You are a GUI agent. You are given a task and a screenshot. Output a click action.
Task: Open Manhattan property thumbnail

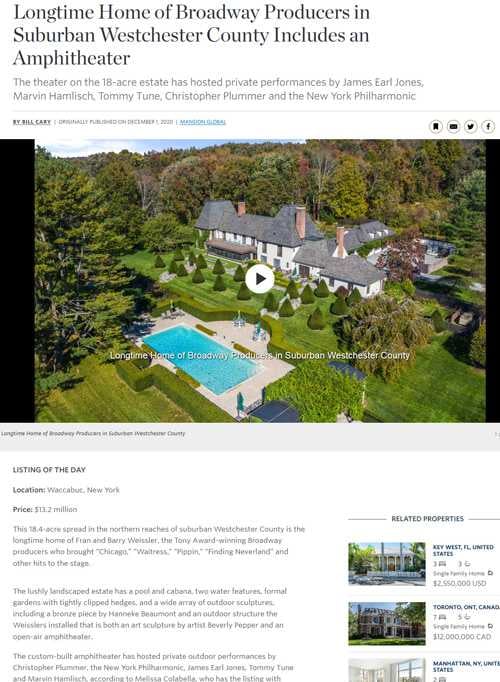(x=387, y=670)
